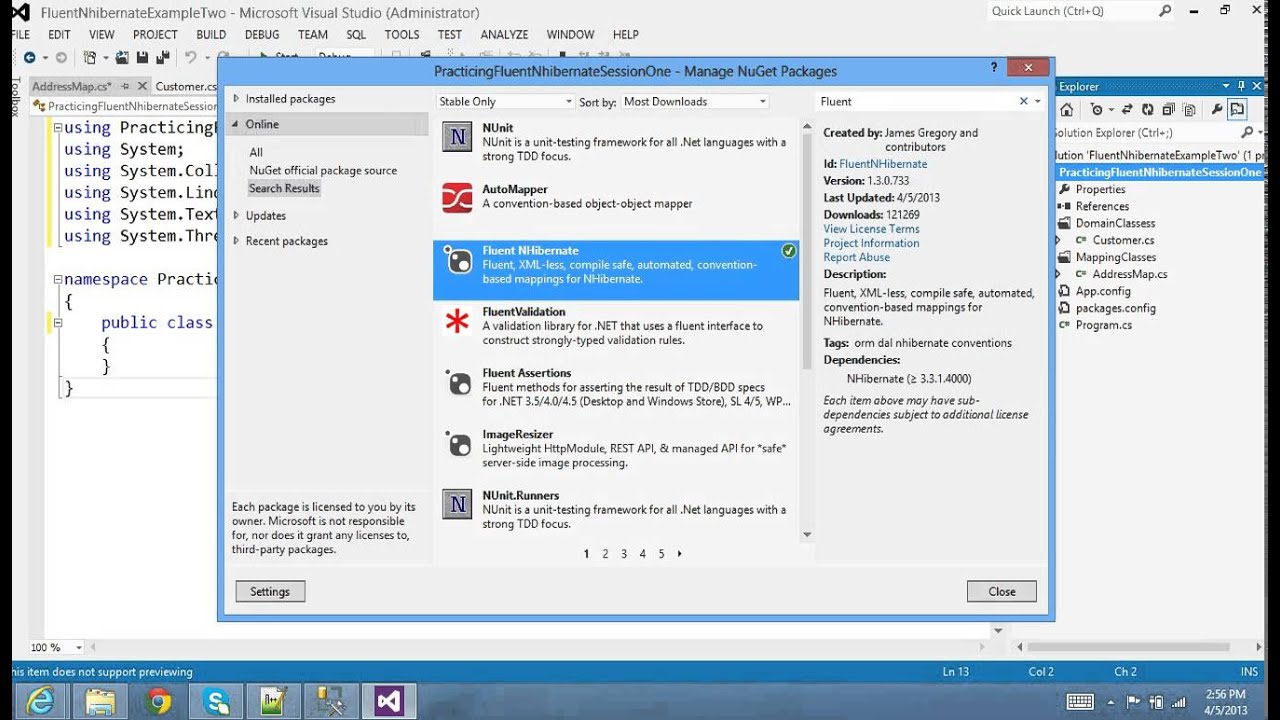The height and width of the screenshot is (720, 1280).
Task: Collapse the namespace code block in editor
Action: point(57,280)
